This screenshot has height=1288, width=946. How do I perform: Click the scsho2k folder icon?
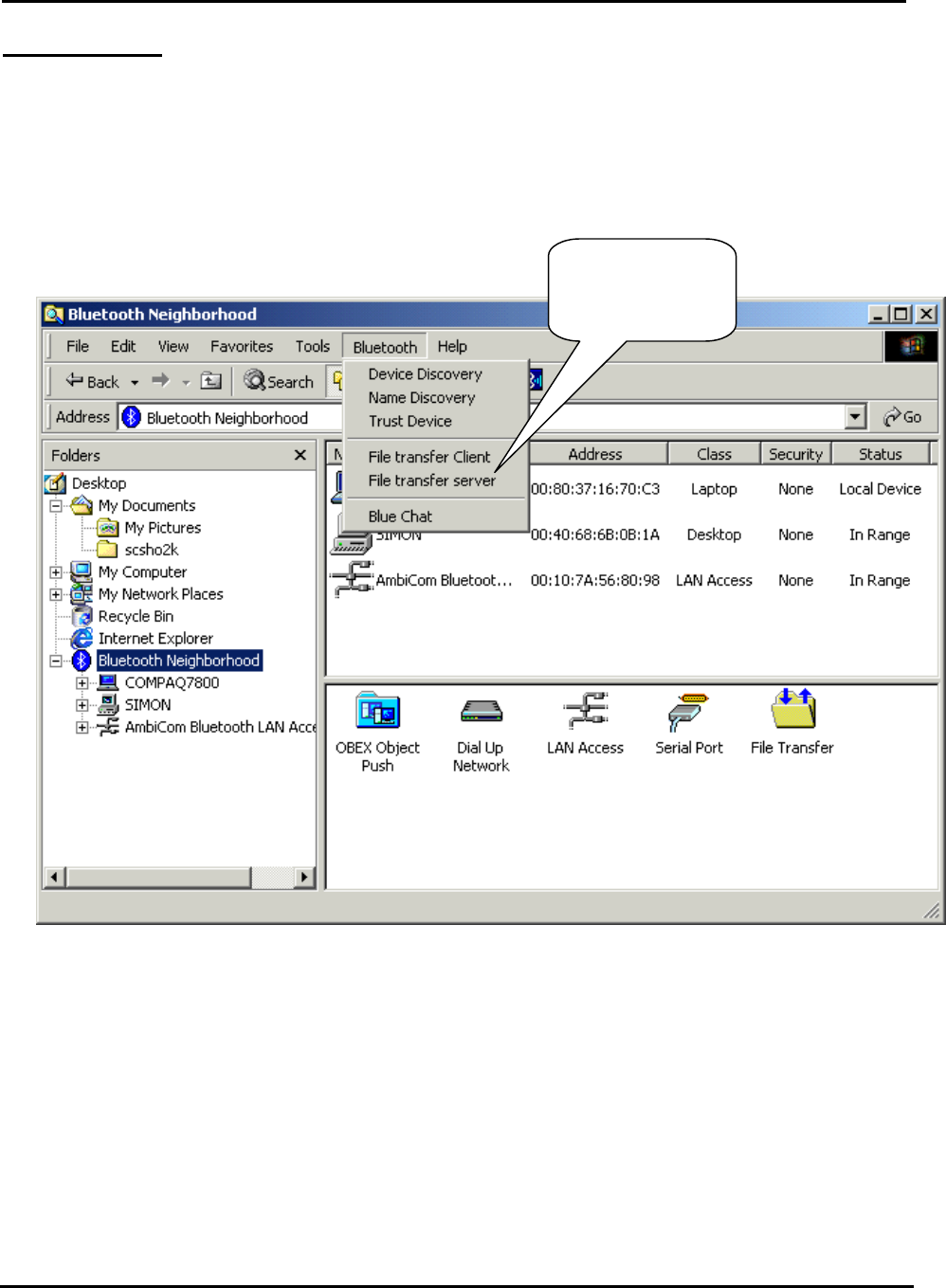coord(108,550)
